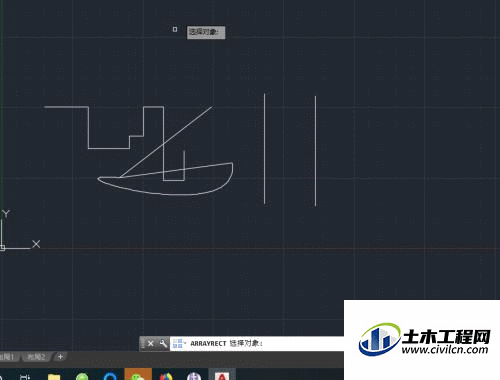The height and width of the screenshot is (380, 500).
Task: Click the UCS origin icon
Action: coord(2,248)
